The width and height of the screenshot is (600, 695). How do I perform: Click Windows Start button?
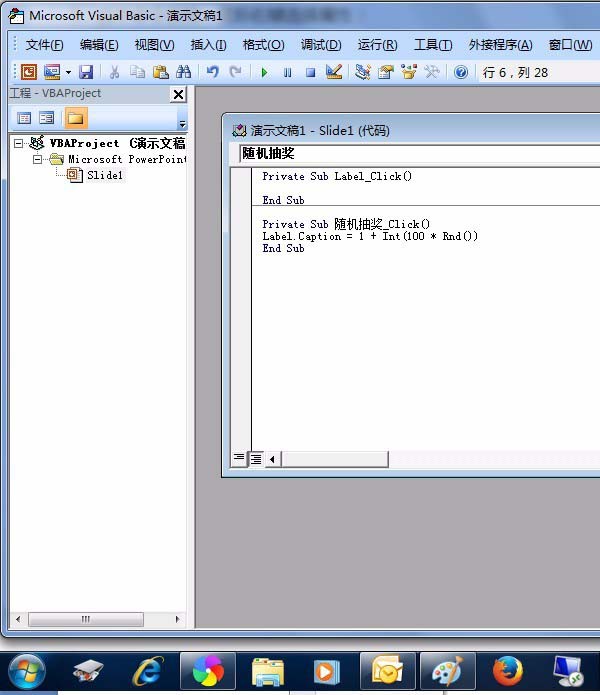pyautogui.click(x=27, y=672)
